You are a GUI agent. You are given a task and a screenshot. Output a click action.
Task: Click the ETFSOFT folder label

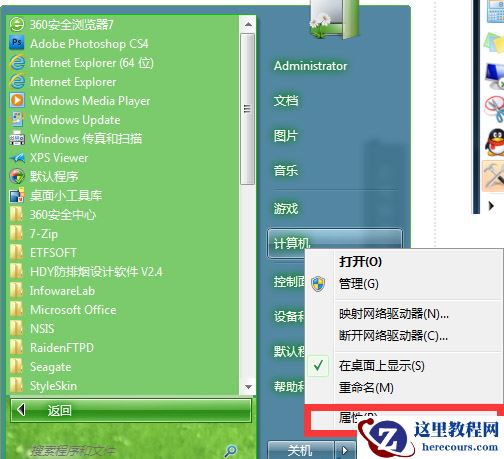(53, 253)
